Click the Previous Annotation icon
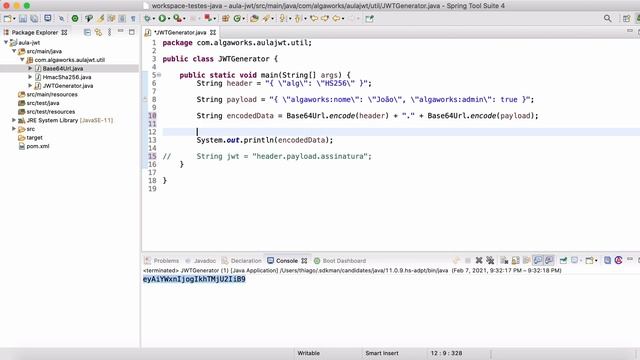 pos(298,18)
